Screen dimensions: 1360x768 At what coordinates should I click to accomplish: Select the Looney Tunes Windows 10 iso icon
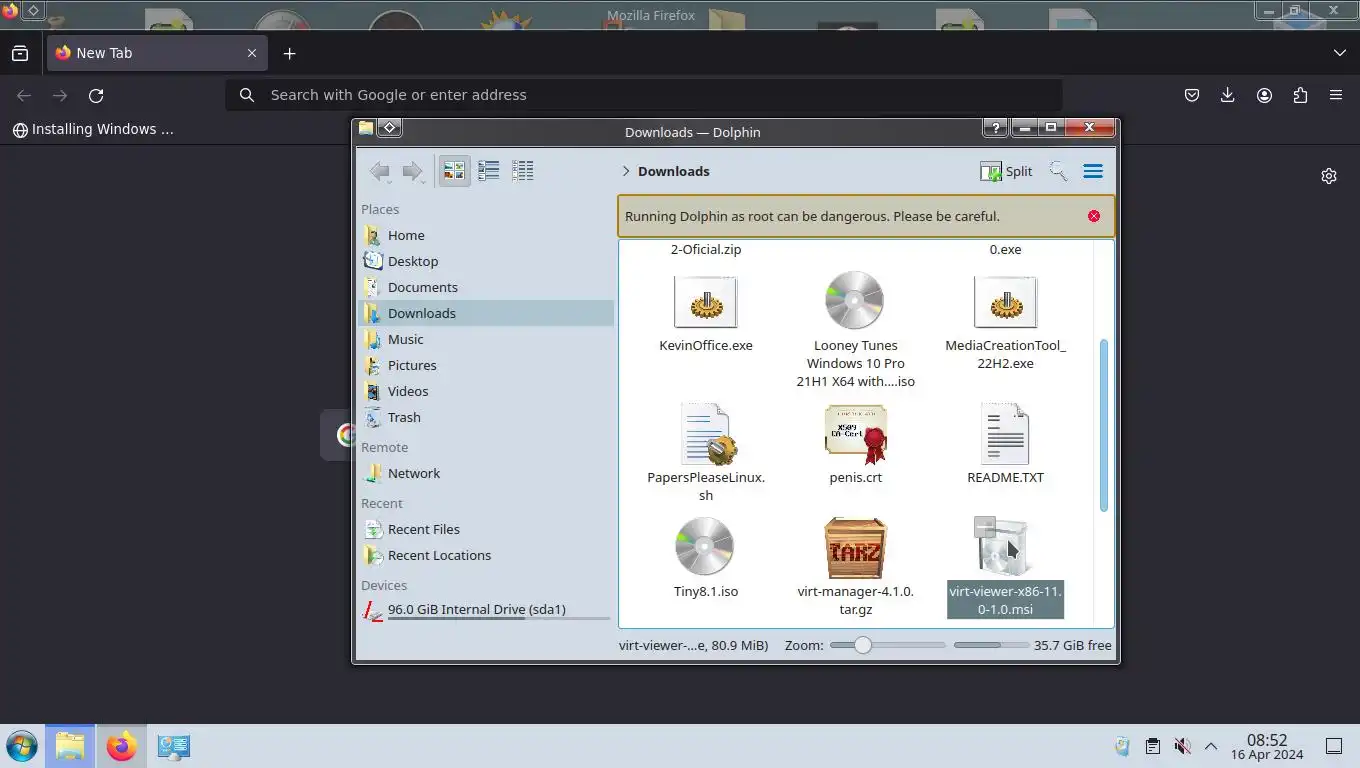click(855, 302)
